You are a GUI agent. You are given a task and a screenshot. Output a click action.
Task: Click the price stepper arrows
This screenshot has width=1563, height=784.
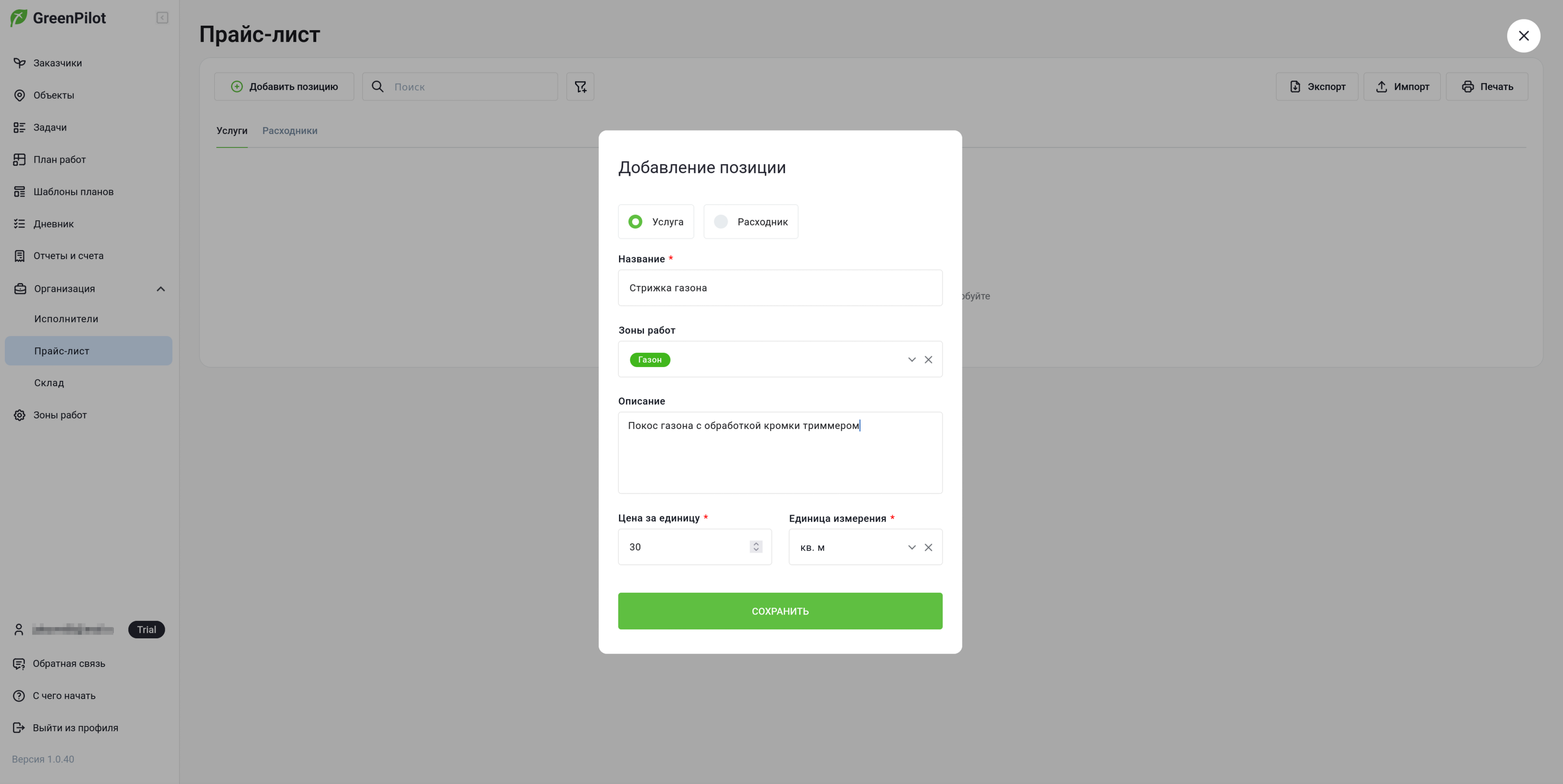[756, 547]
